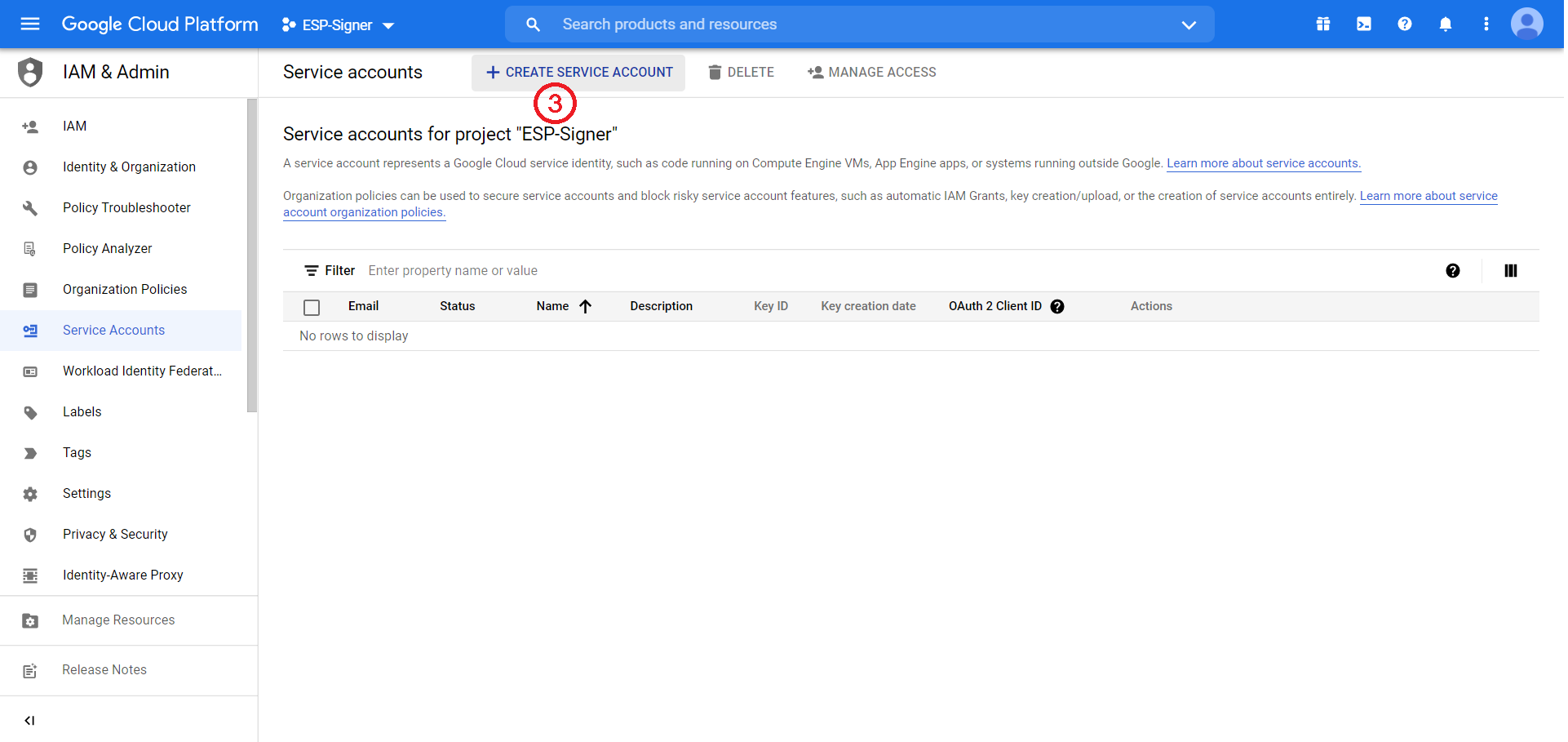Open Settings in sidebar
Viewport: 1568px width, 742px height.
pos(87,494)
